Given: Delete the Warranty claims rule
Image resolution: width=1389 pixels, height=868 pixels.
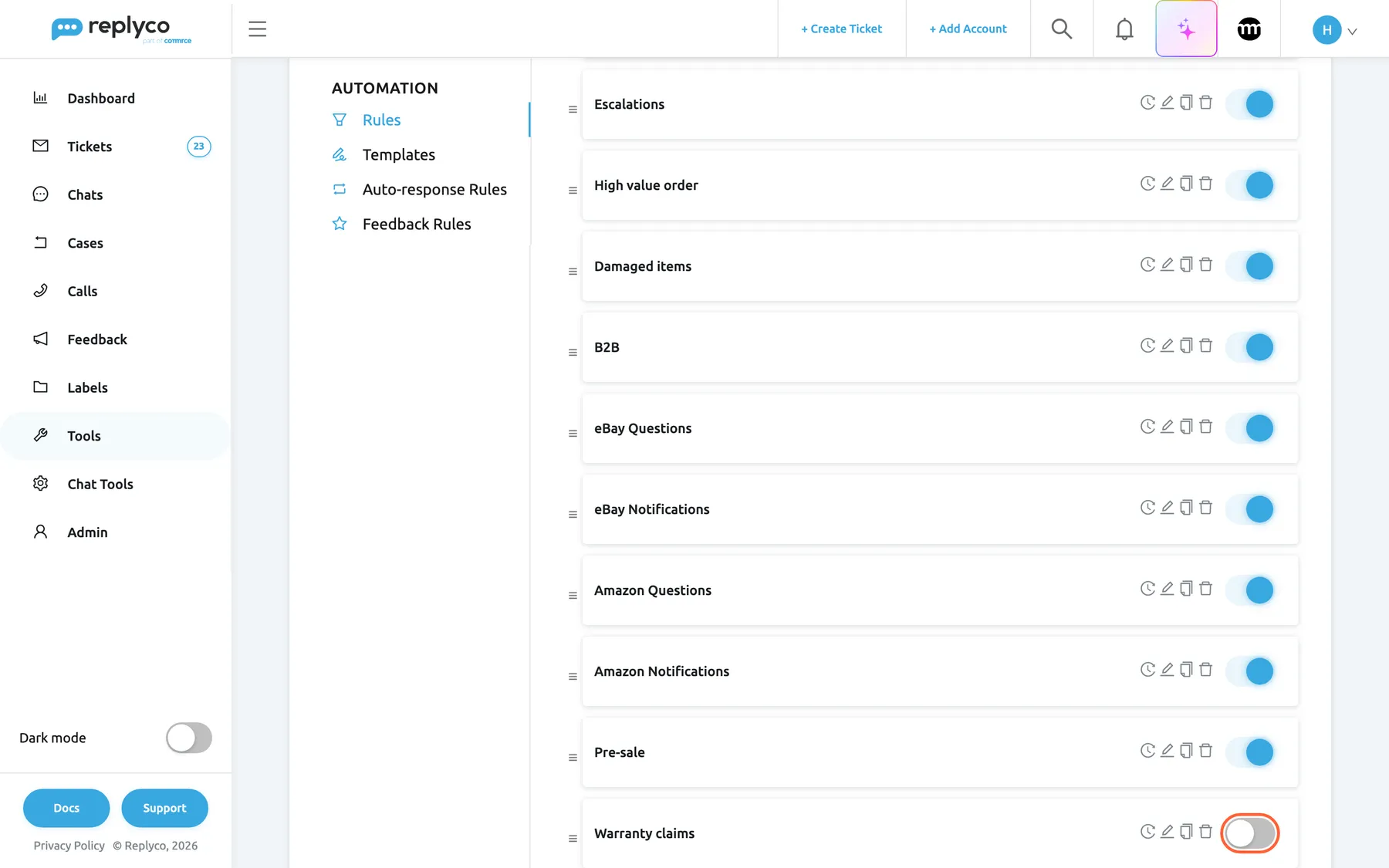Looking at the screenshot, I should pos(1205,832).
